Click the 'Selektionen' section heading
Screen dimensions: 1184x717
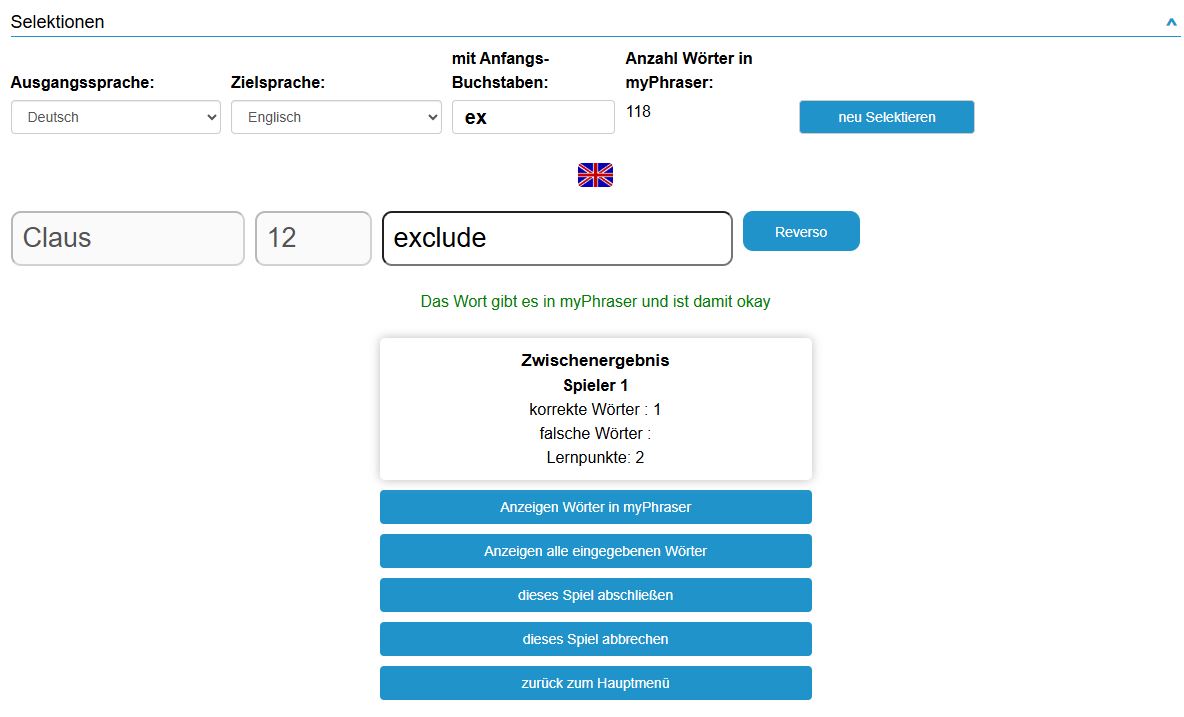tap(58, 22)
